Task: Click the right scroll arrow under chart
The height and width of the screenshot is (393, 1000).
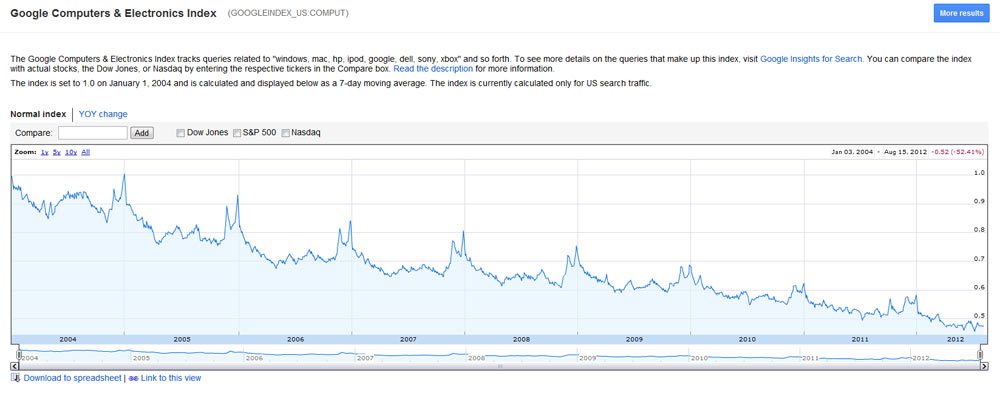Action: pyautogui.click(x=984, y=366)
